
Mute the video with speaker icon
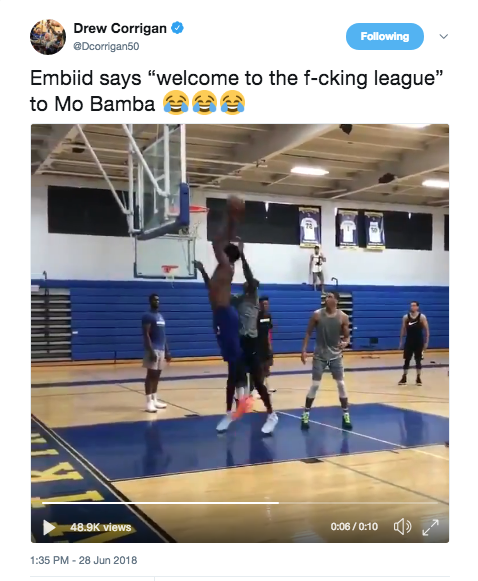[x=402, y=527]
